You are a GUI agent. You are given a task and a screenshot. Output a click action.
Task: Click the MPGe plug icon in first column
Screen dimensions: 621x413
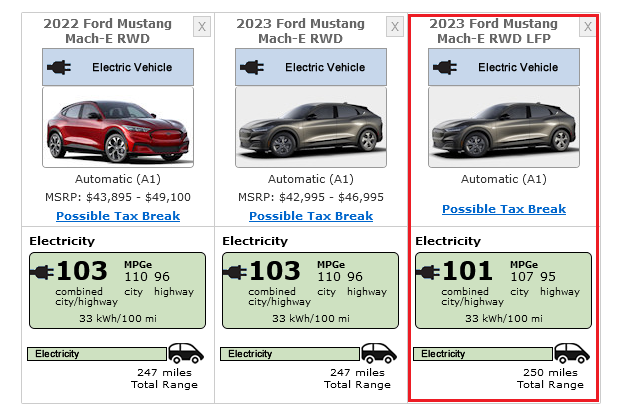click(x=42, y=272)
